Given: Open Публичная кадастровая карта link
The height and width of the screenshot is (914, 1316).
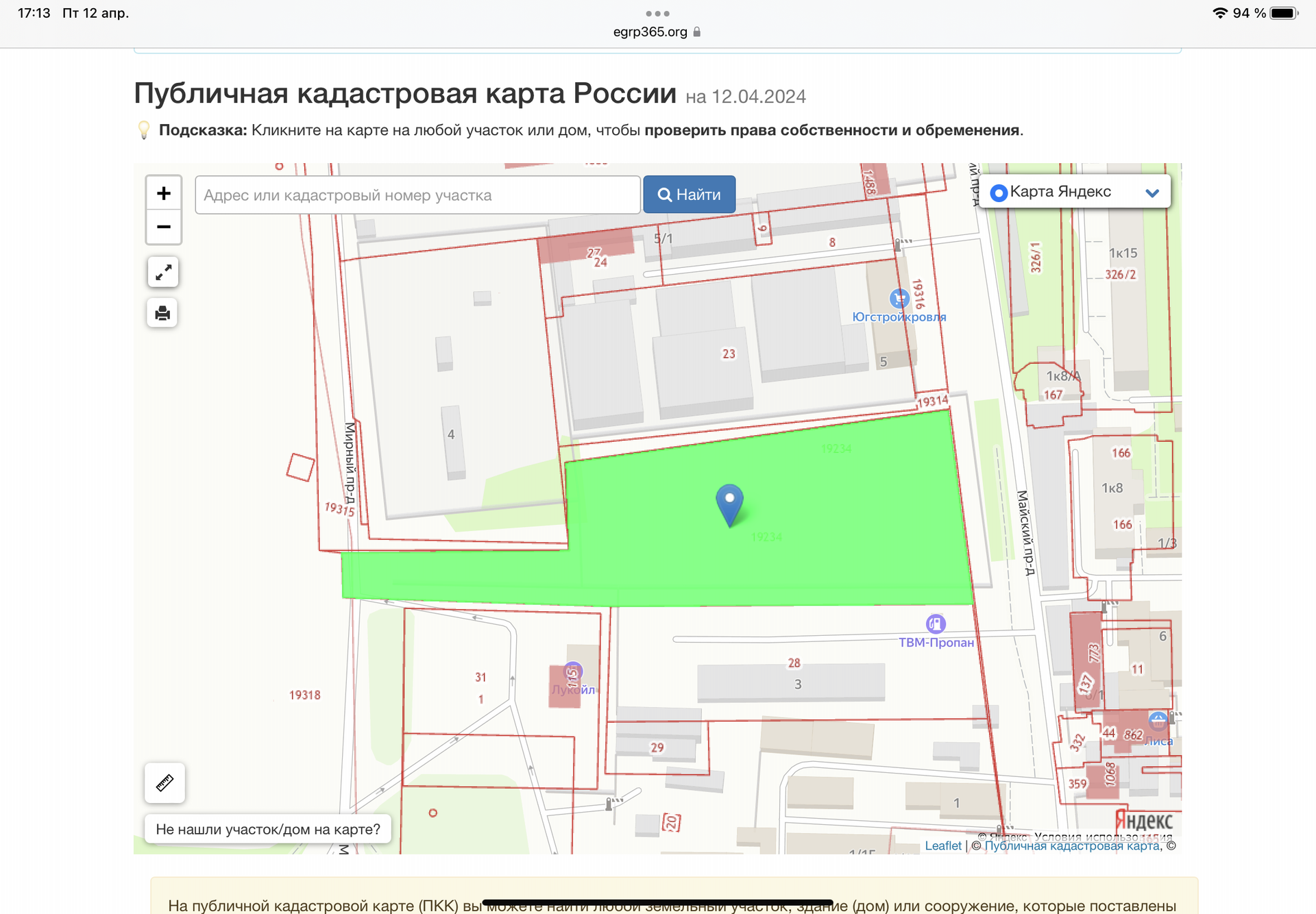Looking at the screenshot, I should (x=1072, y=846).
